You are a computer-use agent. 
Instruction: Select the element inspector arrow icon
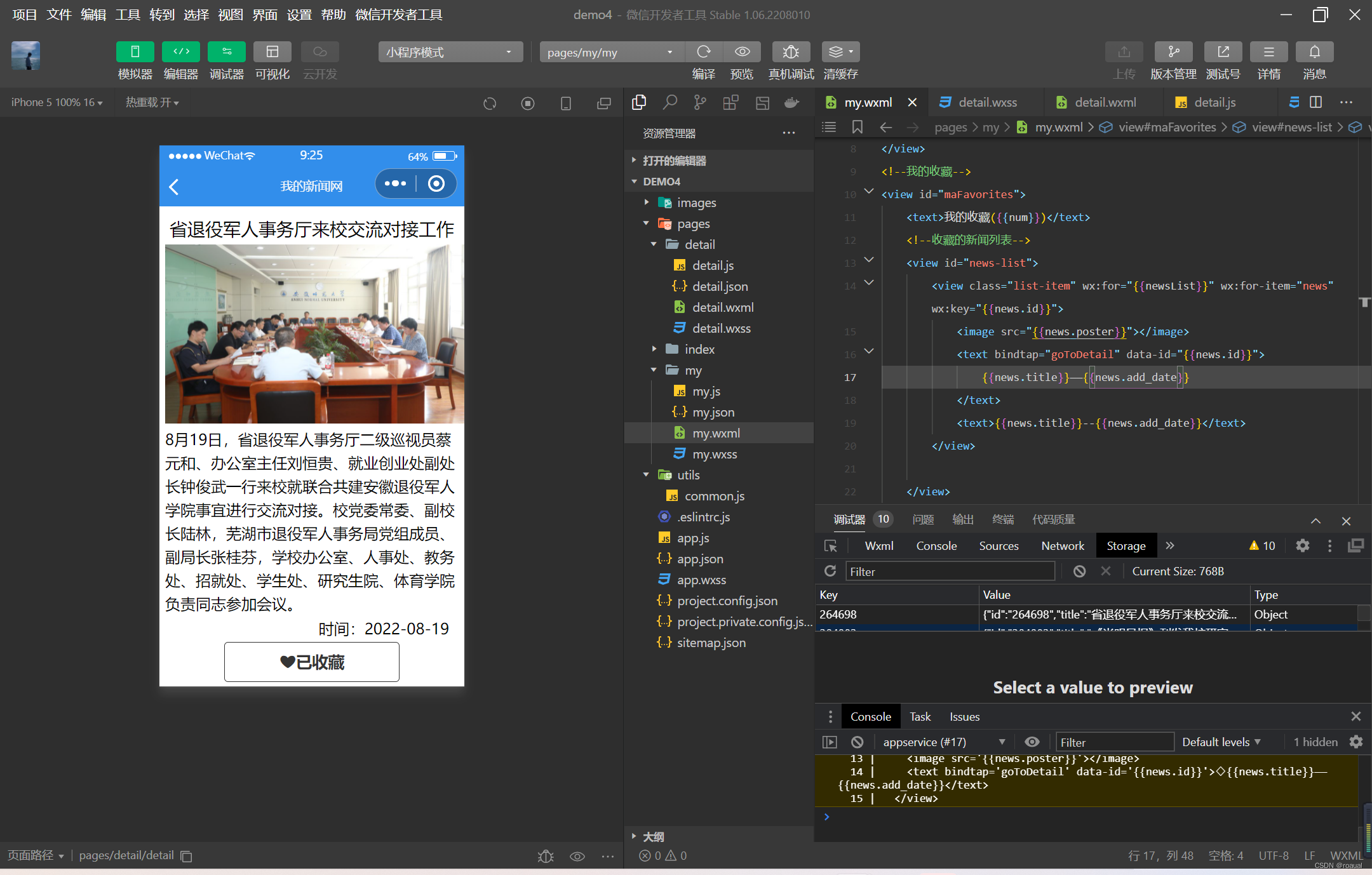(830, 546)
